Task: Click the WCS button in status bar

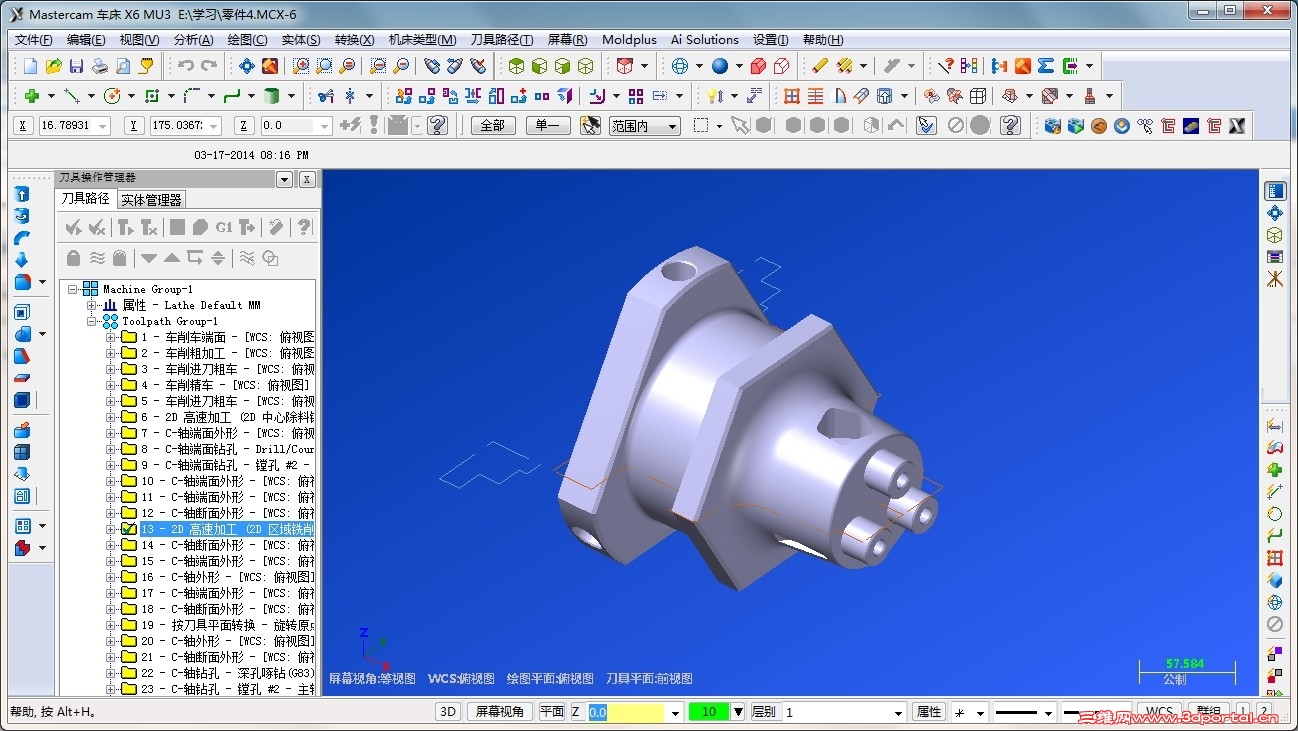Action: click(x=1159, y=712)
